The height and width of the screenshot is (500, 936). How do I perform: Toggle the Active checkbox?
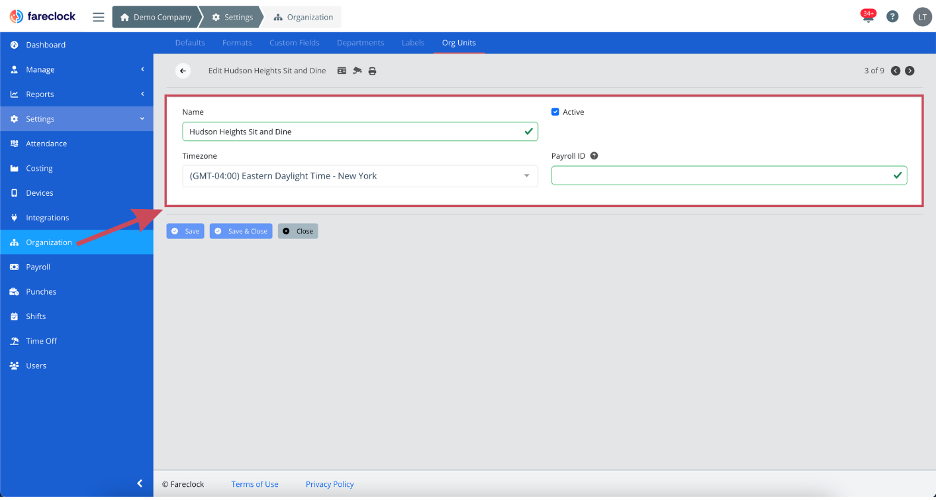[555, 112]
